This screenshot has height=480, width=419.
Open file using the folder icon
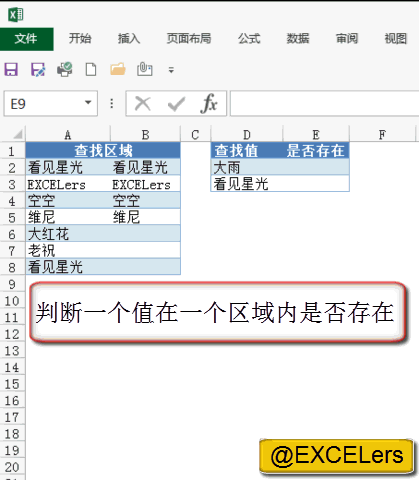click(118, 69)
